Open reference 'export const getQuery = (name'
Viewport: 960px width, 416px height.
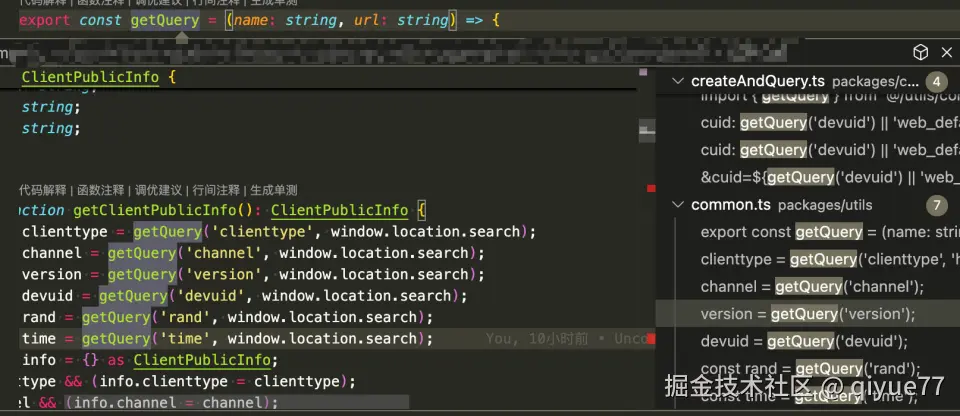click(x=830, y=232)
